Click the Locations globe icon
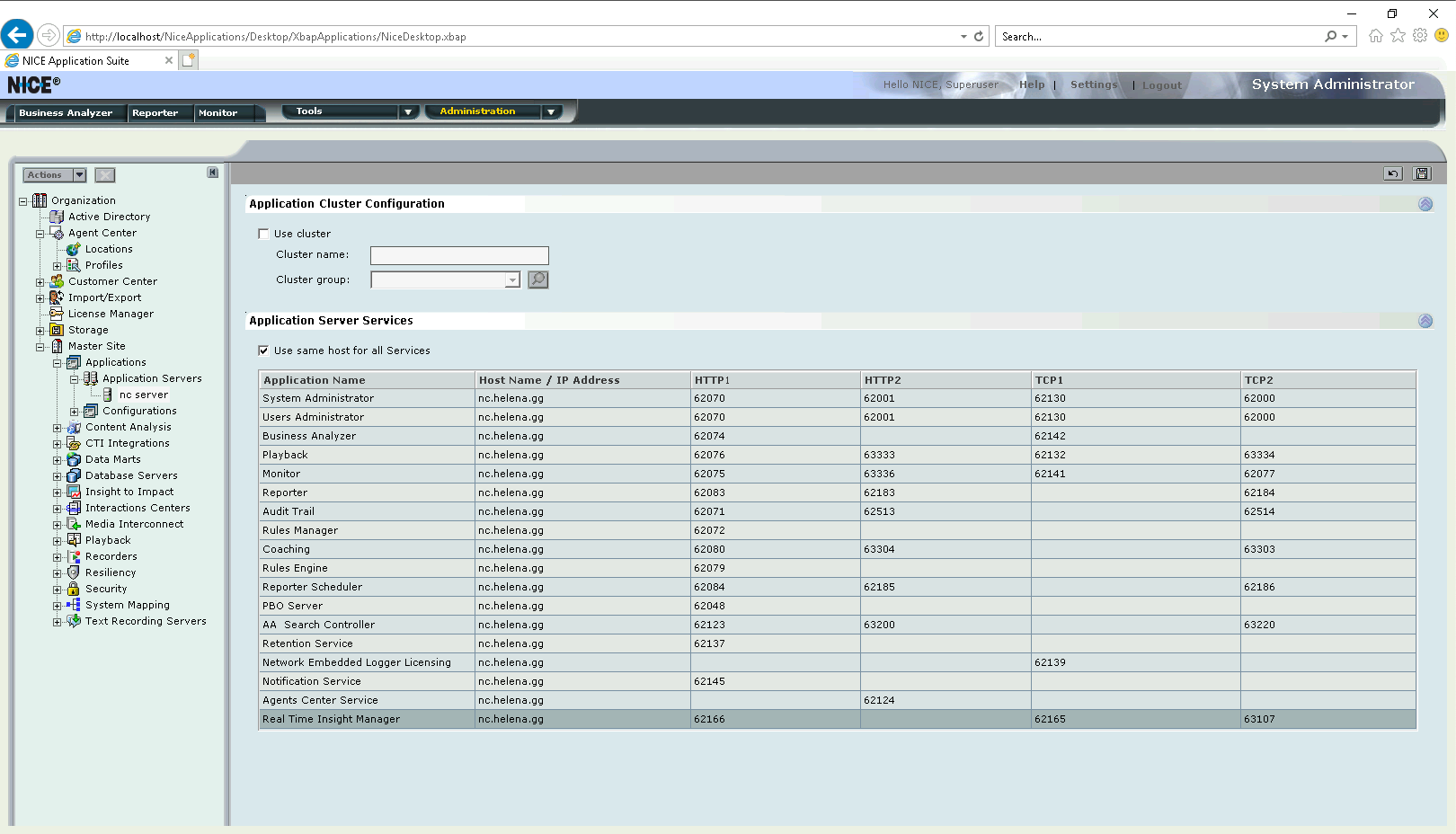 pyautogui.click(x=74, y=249)
